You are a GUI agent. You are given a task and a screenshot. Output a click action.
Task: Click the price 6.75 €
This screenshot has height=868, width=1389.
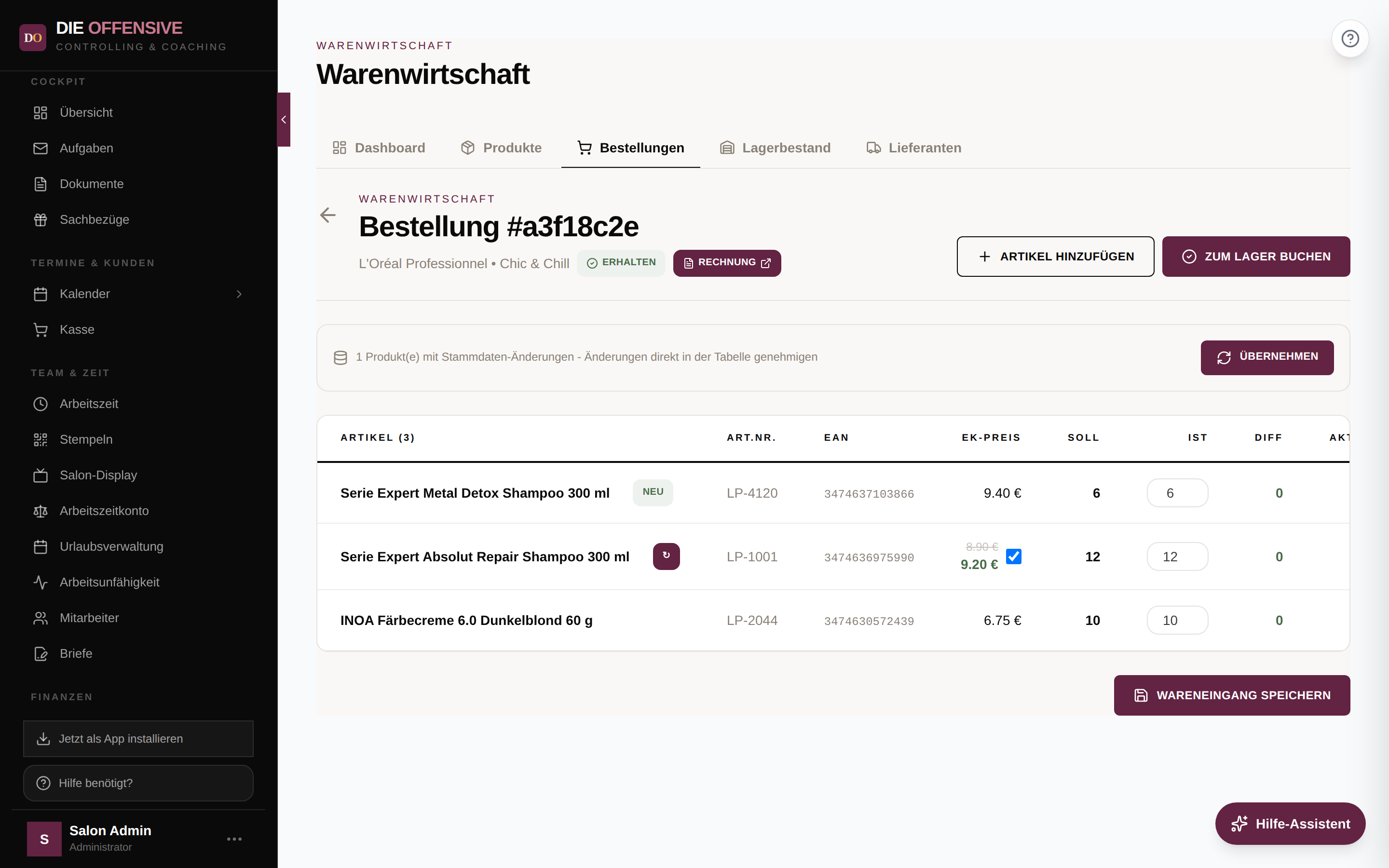click(x=1002, y=621)
